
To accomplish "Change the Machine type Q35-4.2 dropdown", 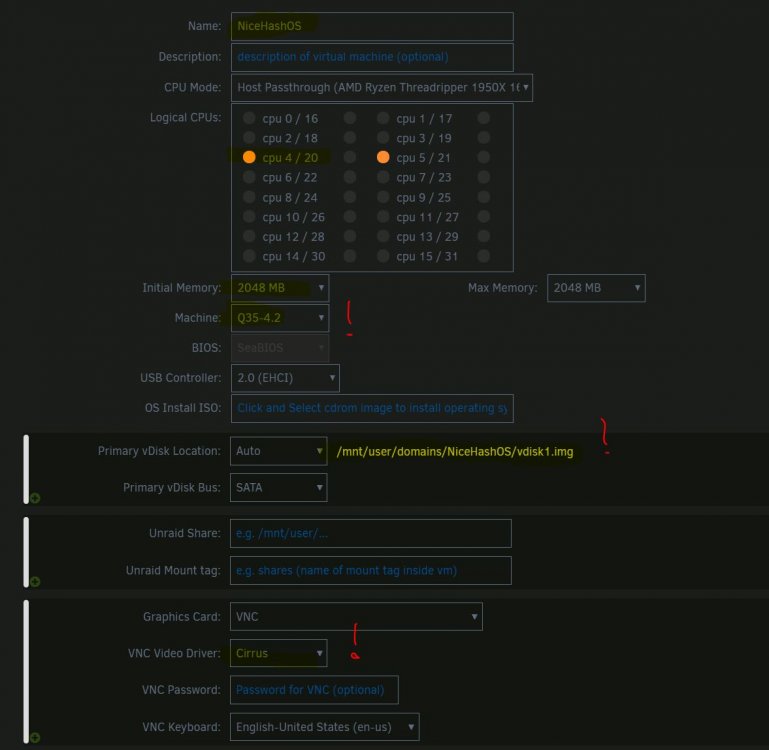I will tap(280, 318).
